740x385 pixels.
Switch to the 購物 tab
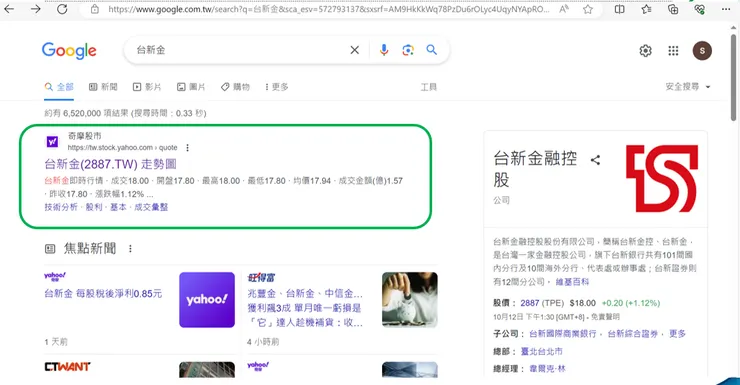coord(235,87)
